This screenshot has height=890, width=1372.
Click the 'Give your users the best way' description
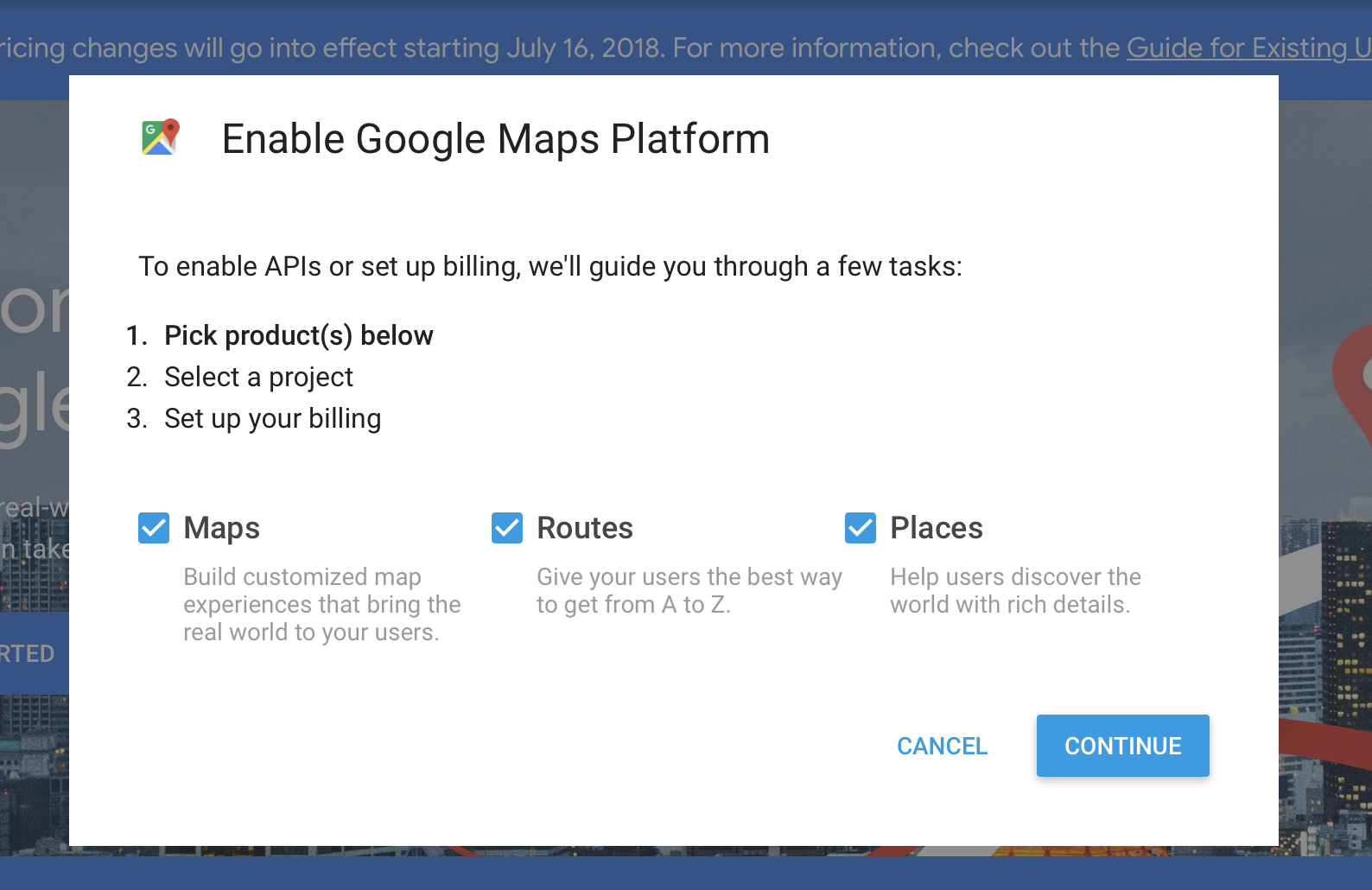click(689, 590)
